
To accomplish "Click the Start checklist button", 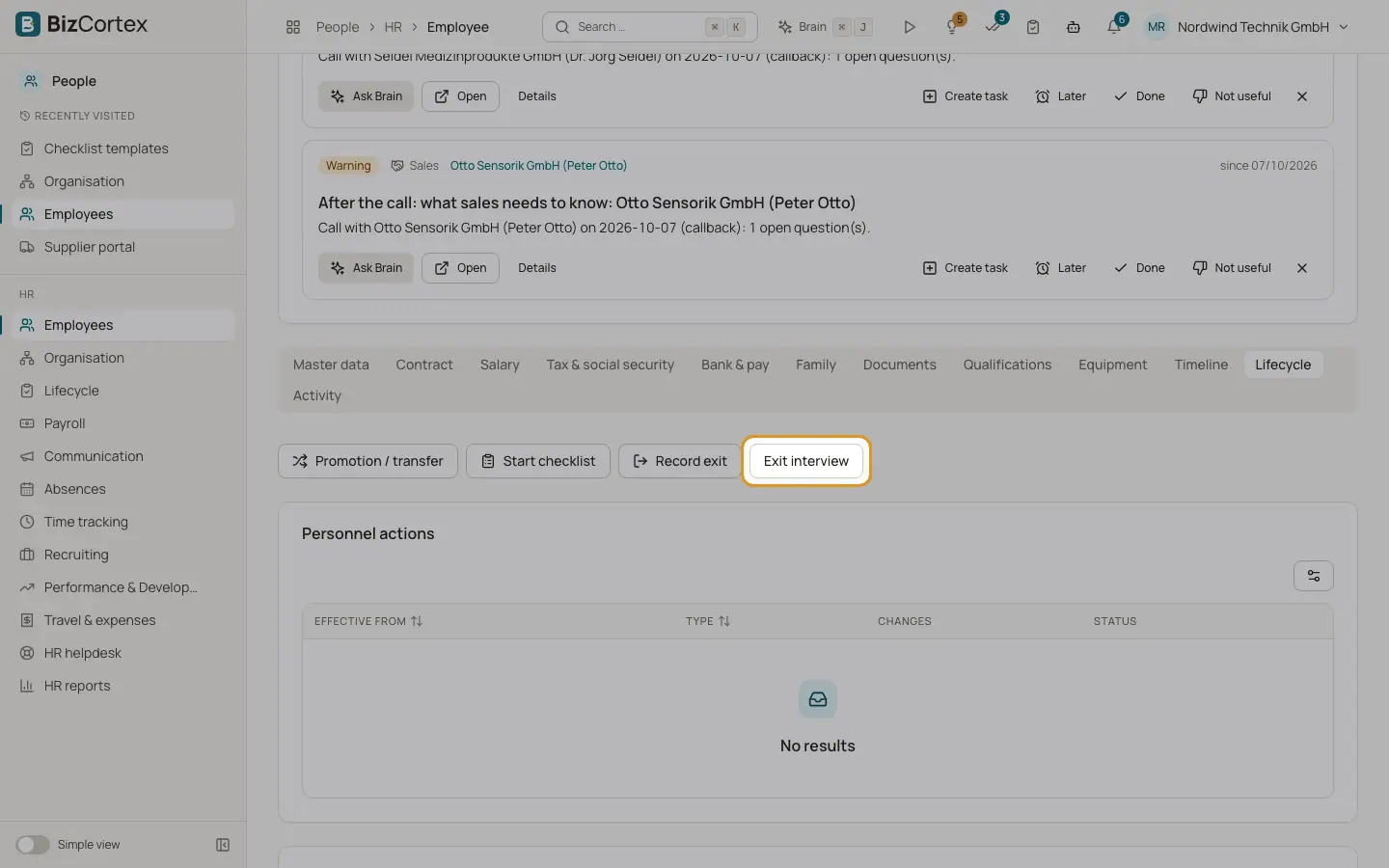I will click(x=538, y=461).
